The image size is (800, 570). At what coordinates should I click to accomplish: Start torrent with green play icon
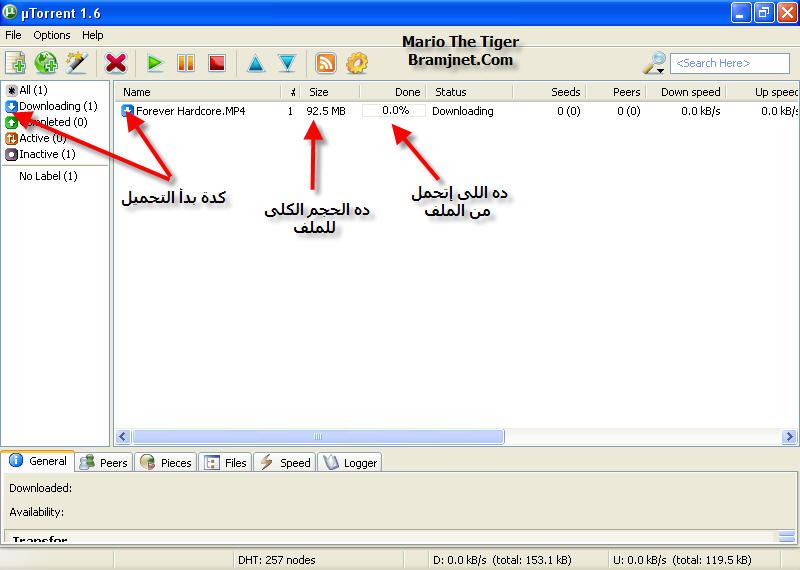pos(155,63)
